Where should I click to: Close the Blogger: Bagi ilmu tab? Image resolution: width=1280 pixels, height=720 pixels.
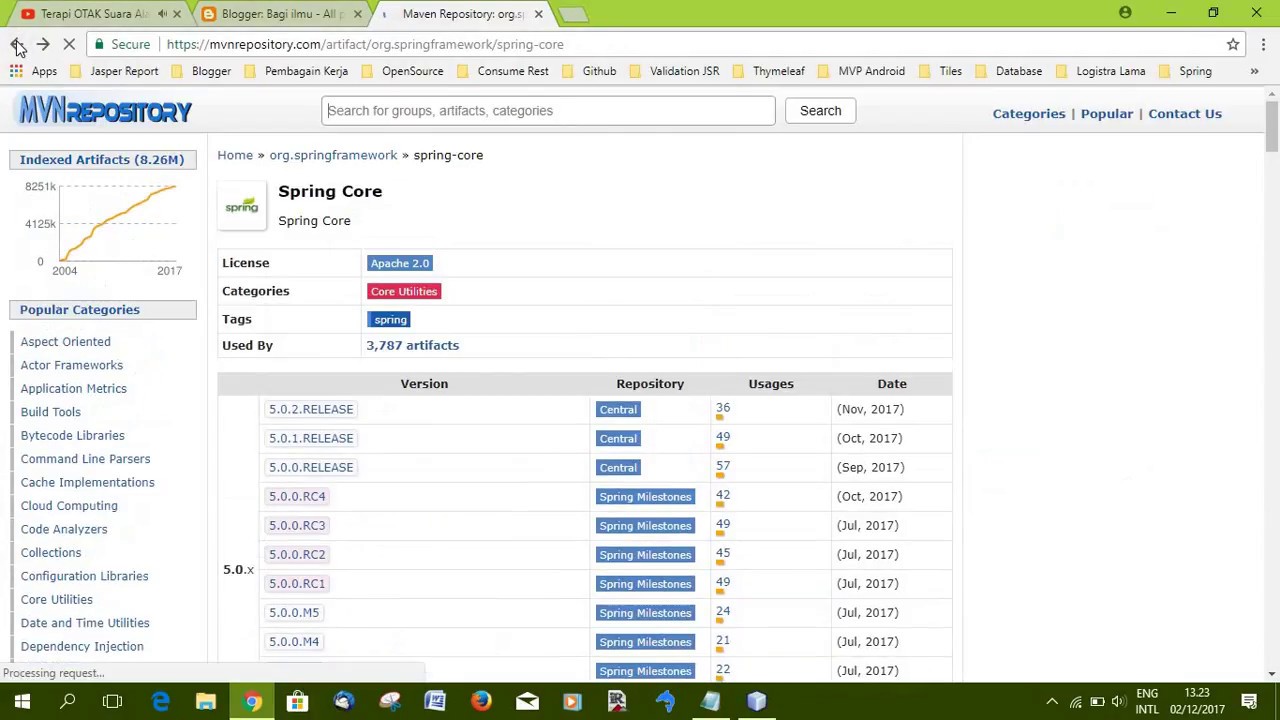[357, 14]
